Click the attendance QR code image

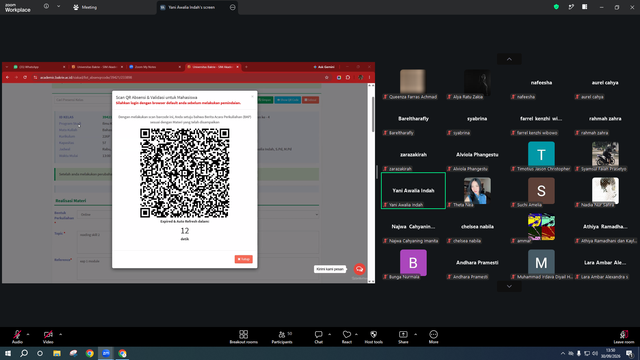coord(184,173)
